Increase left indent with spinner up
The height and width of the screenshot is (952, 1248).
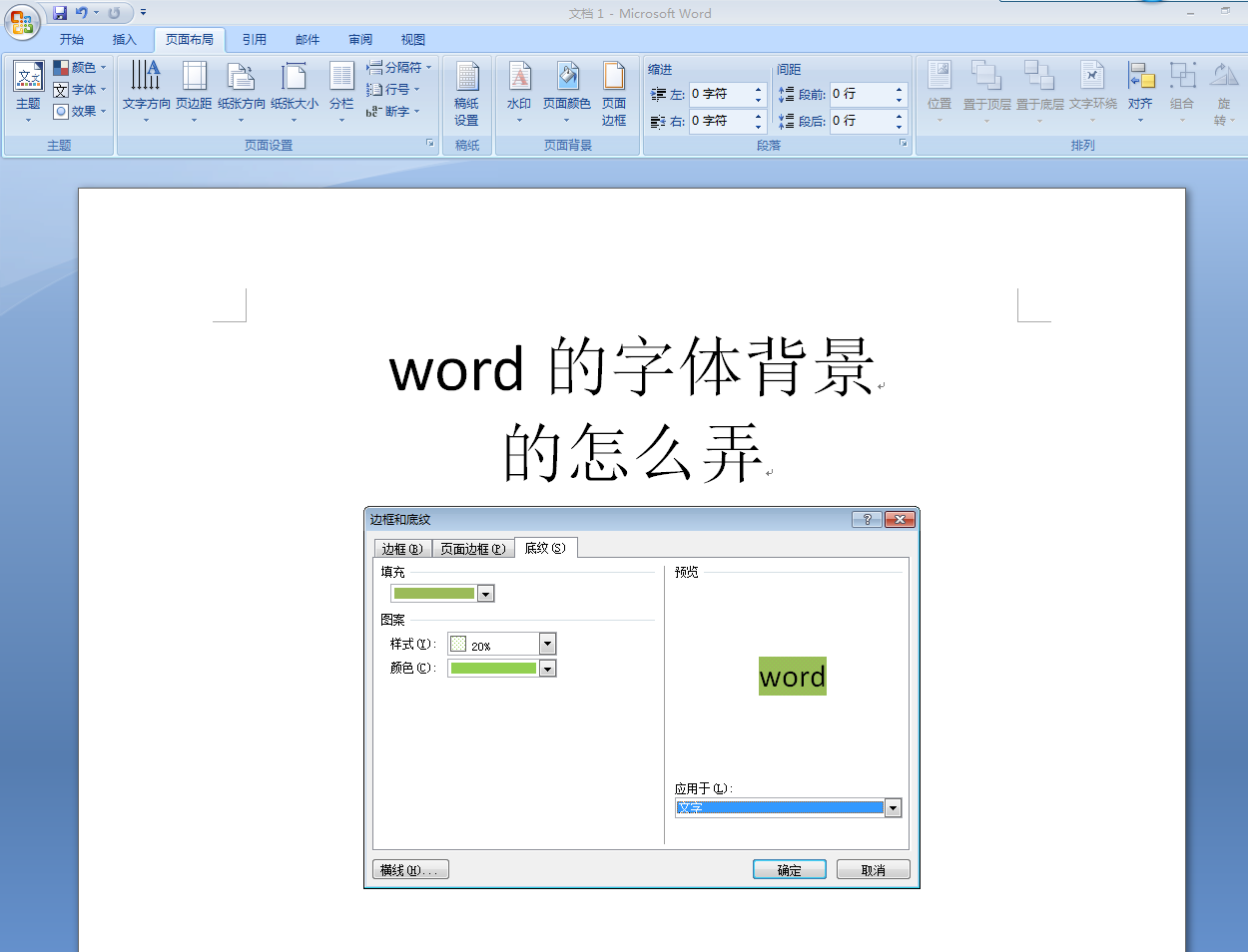pos(758,89)
